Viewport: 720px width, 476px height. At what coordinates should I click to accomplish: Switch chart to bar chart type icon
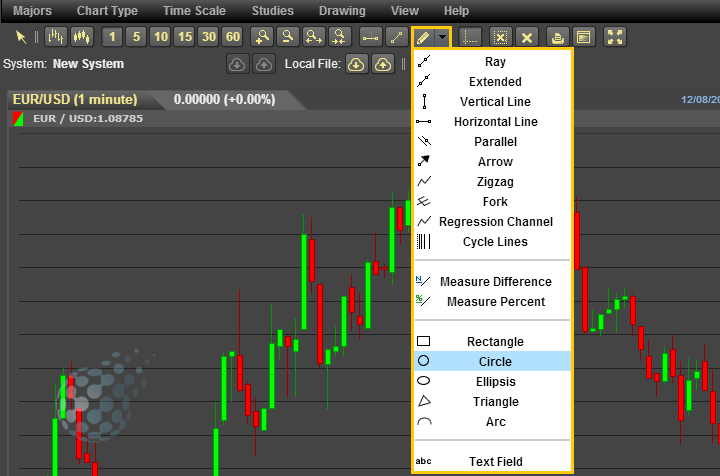click(56, 37)
